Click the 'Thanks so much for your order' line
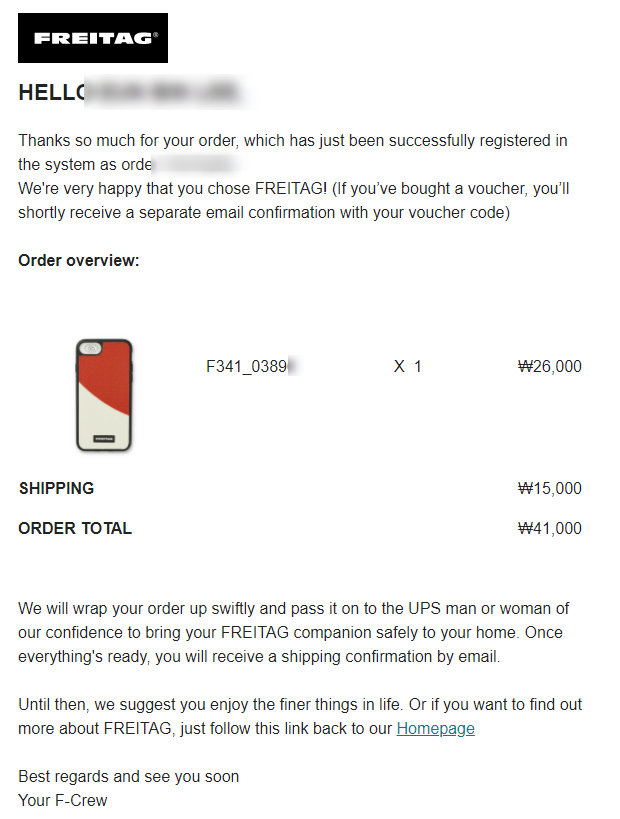 293,141
